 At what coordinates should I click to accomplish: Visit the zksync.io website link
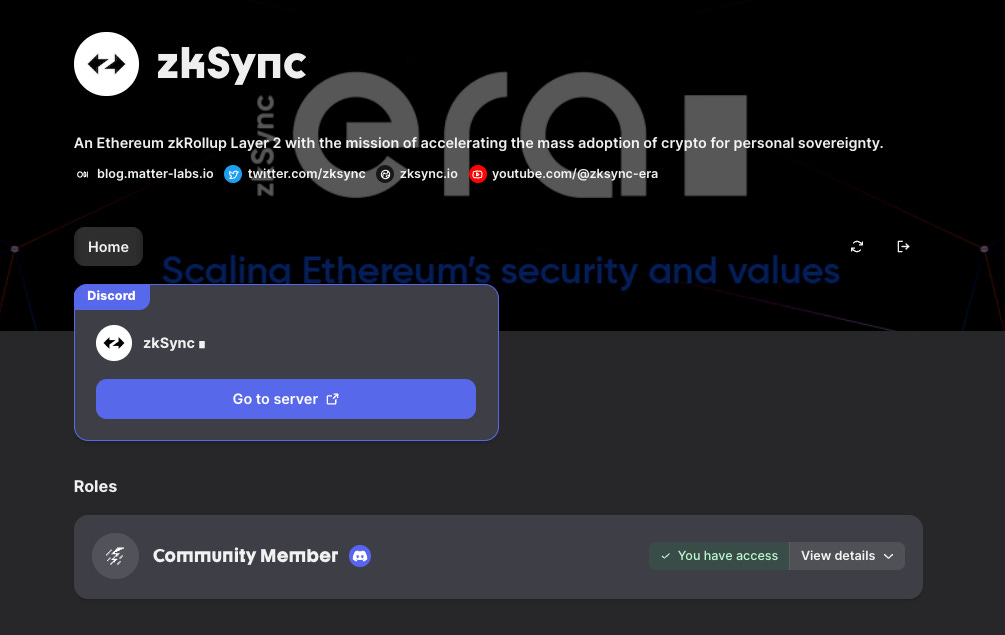click(429, 174)
